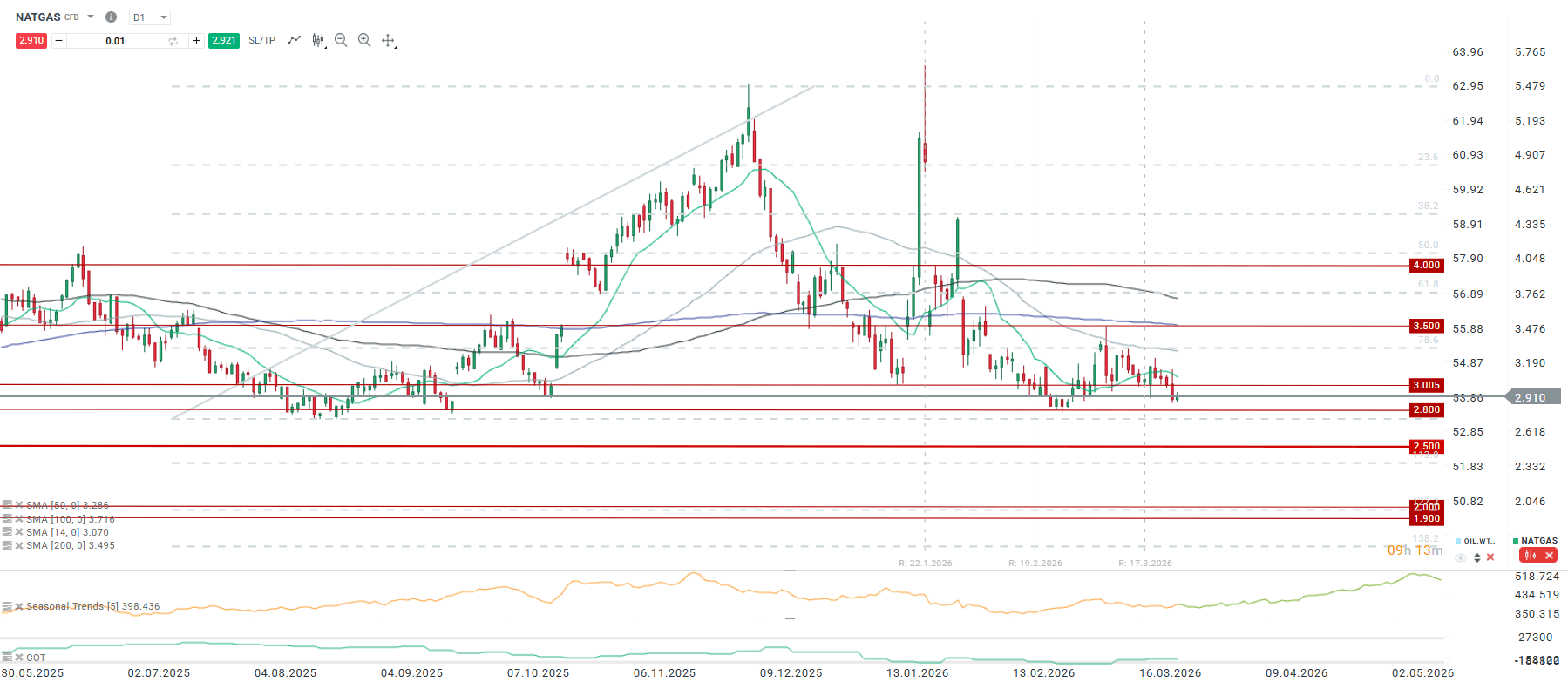Expand OIL.WTI overlay order arrows
The image size is (1568, 682).
(1477, 557)
